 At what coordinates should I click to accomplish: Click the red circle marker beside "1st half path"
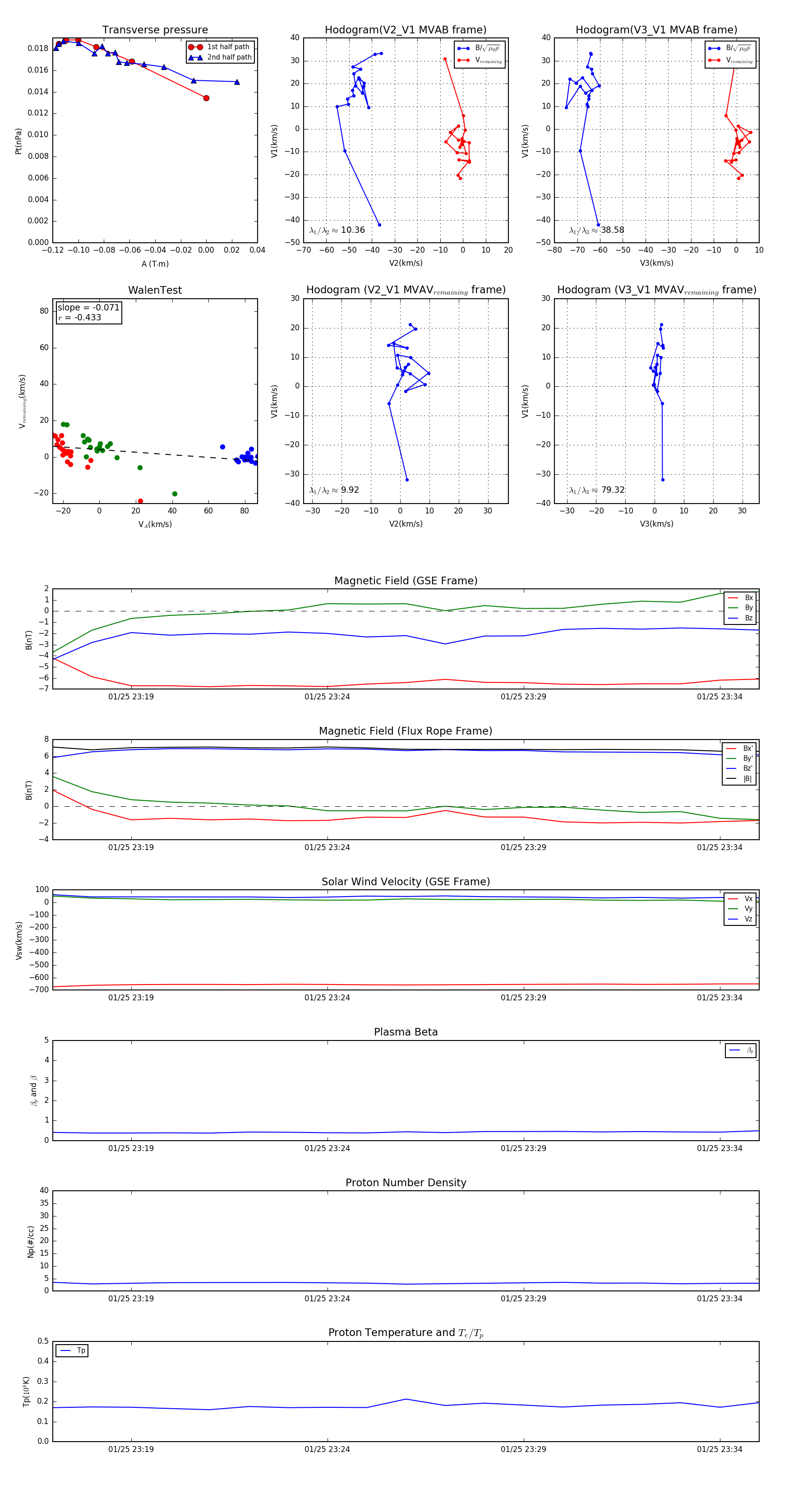[195, 47]
